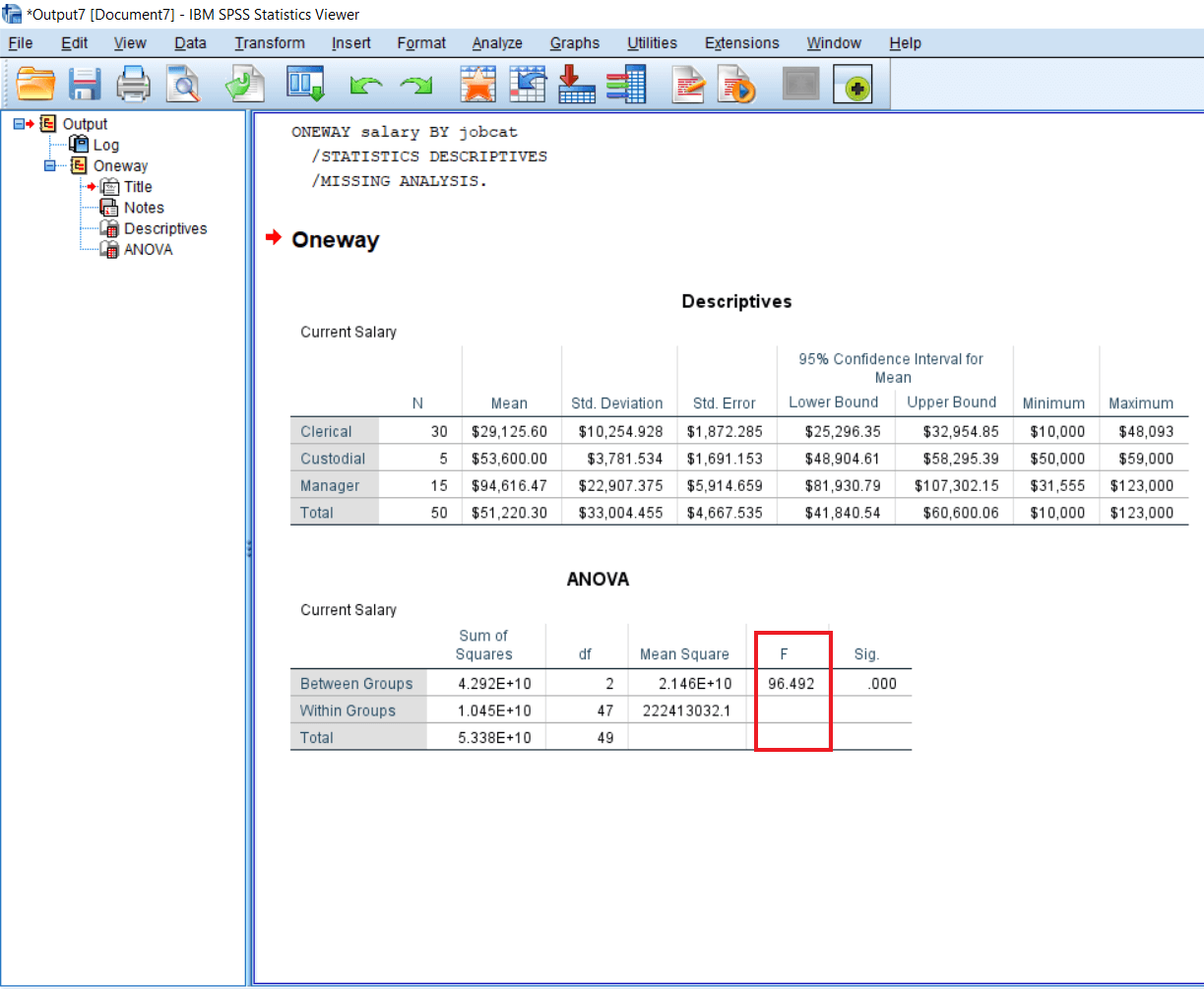Click the Go to Variable red arrow icon
Image resolution: width=1204 pixels, height=989 pixels.
[576, 85]
